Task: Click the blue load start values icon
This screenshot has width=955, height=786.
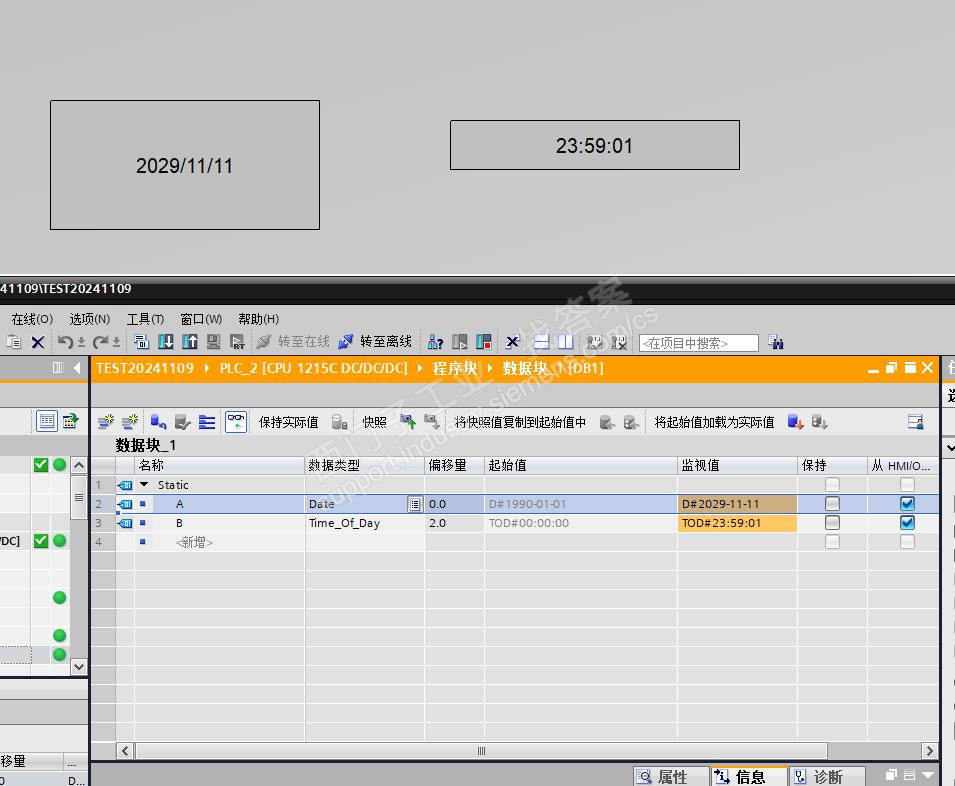Action: 795,422
